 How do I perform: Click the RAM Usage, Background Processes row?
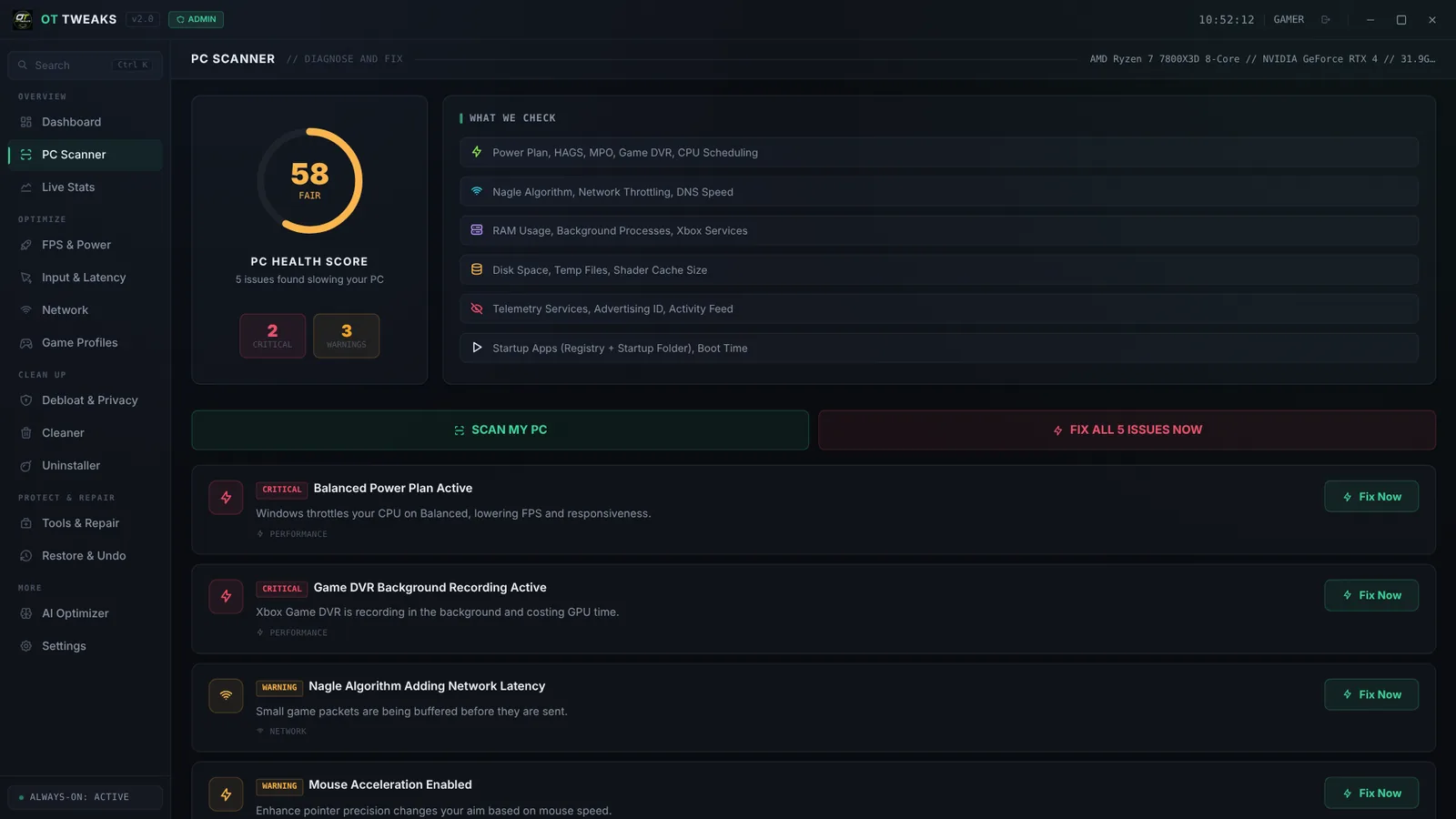[x=939, y=230]
